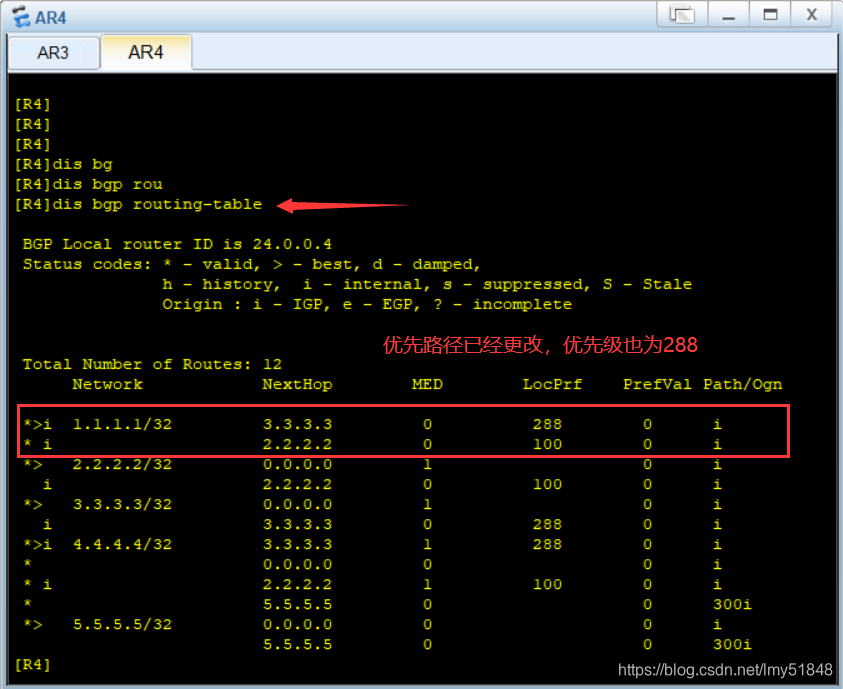Click next hop 3.3.3.3 in 1.1.1.1/32 row
The width and height of the screenshot is (843, 689).
297,424
